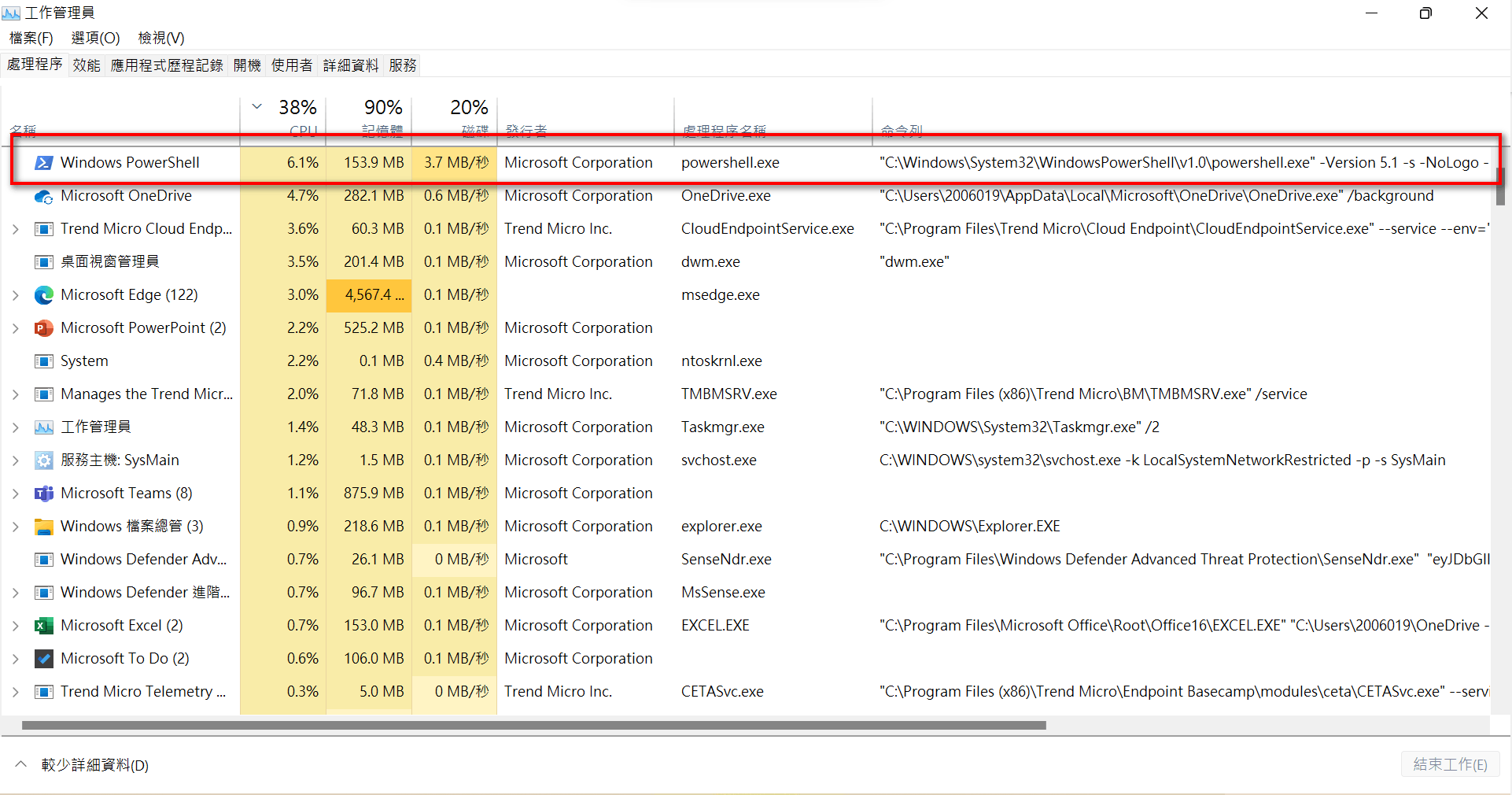Expand the Manages the Trend Micro row
The height and width of the screenshot is (795, 1512).
tap(16, 394)
